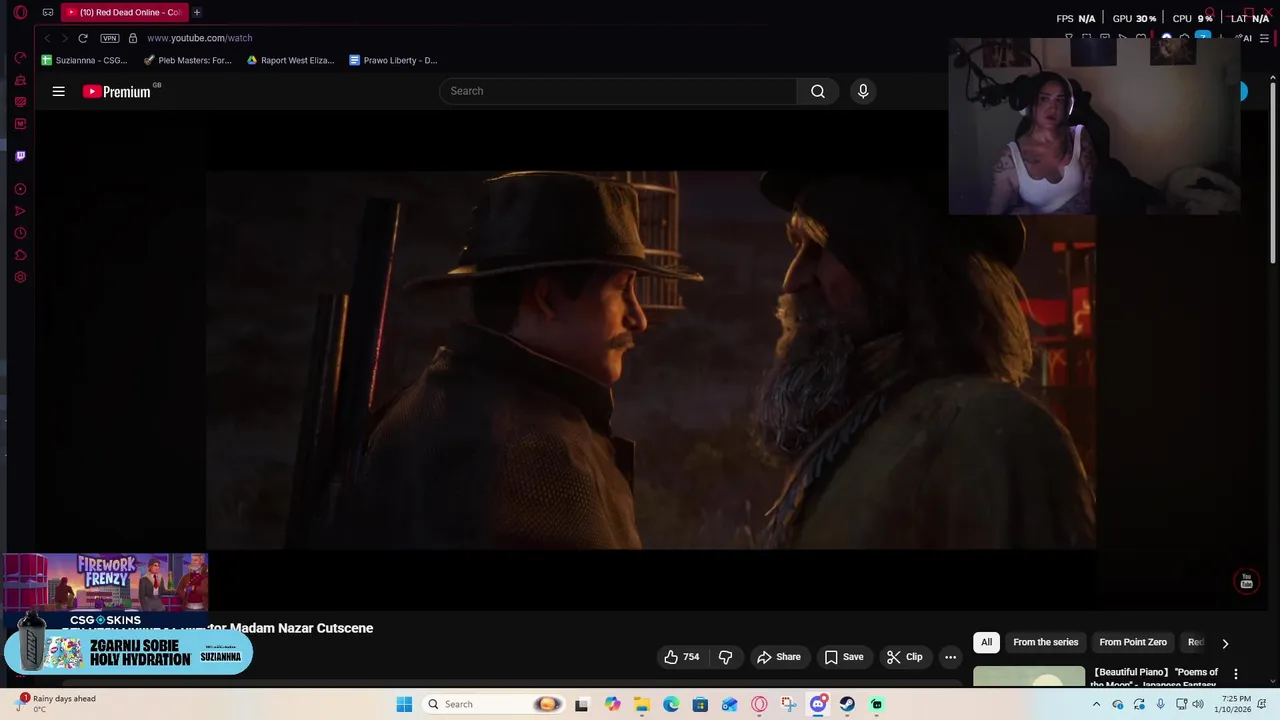Open options menu for Beautiful Piano video
1280x720 pixels.
click(1236, 674)
